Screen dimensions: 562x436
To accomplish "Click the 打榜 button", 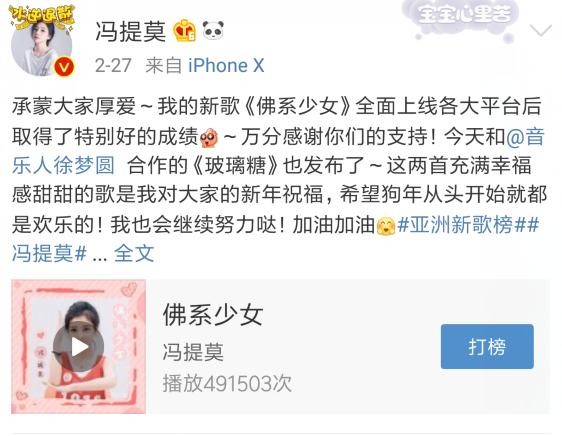I will click(487, 346).
